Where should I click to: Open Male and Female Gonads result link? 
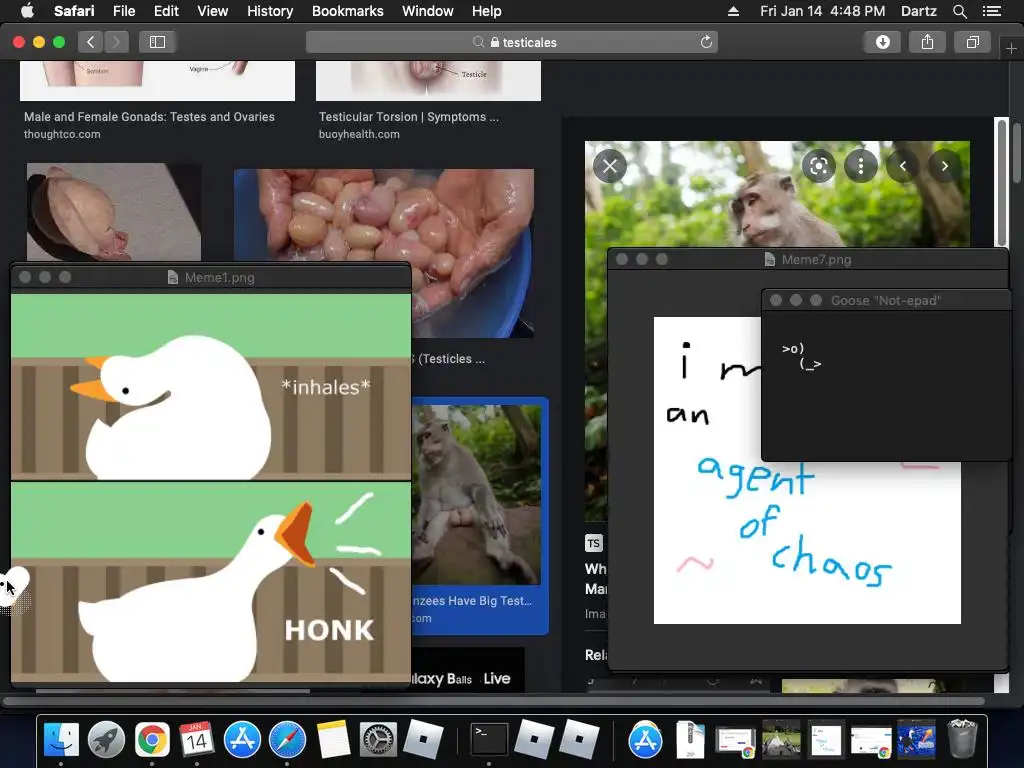pyautogui.click(x=149, y=117)
